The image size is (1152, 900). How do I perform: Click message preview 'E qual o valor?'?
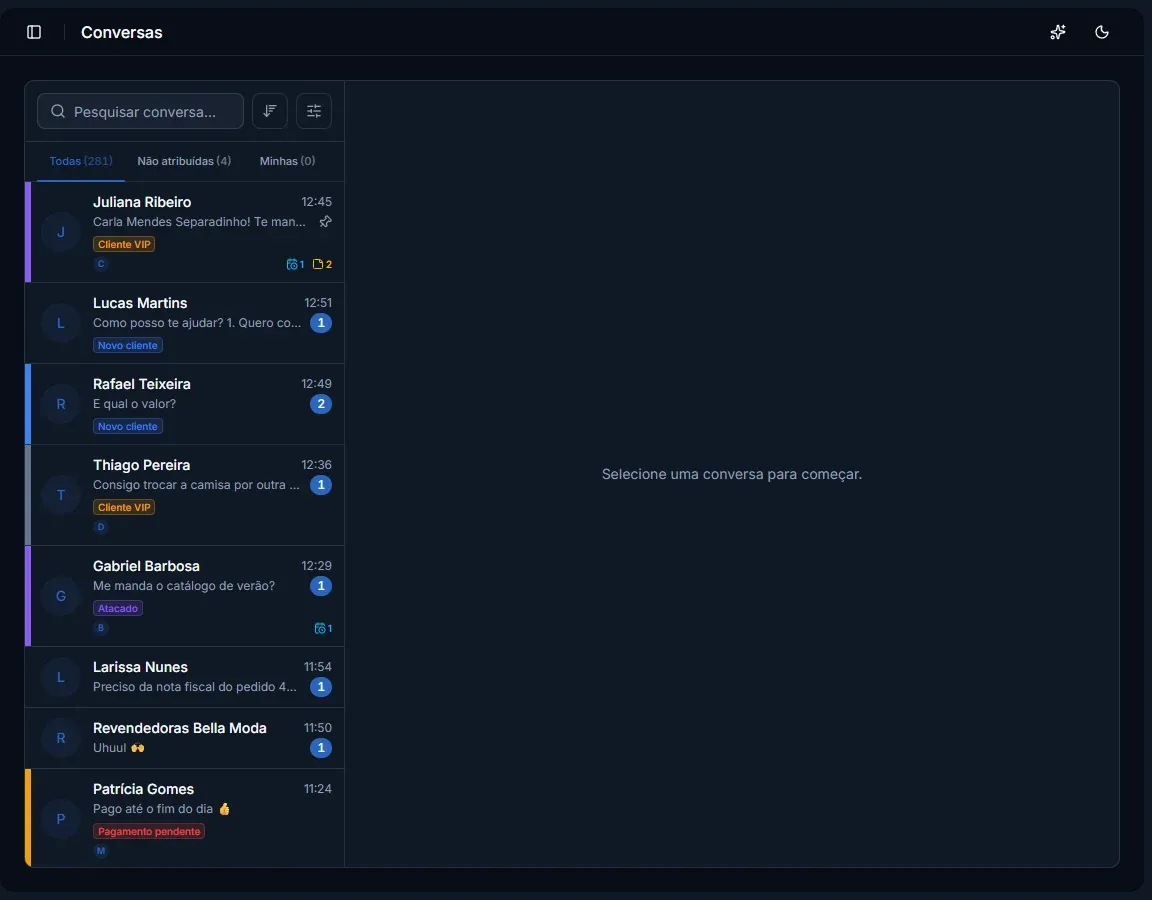134,403
